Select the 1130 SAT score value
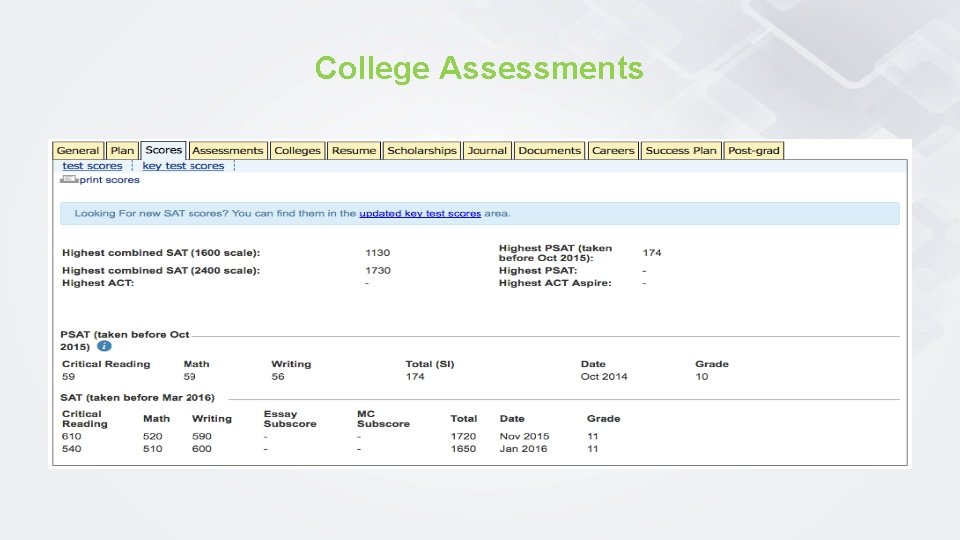The height and width of the screenshot is (540, 960). click(x=378, y=253)
